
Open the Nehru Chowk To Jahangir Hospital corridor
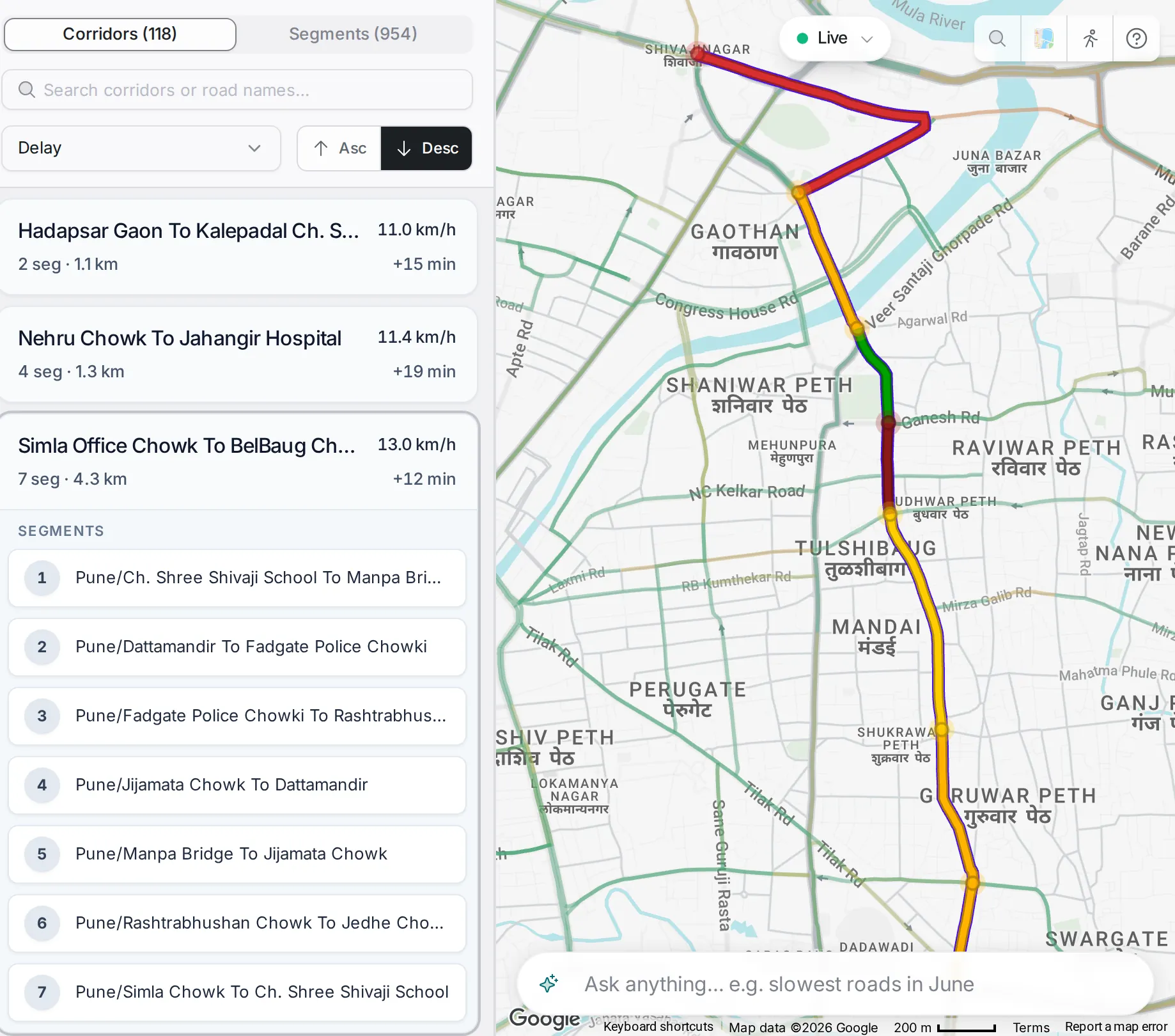(x=237, y=354)
